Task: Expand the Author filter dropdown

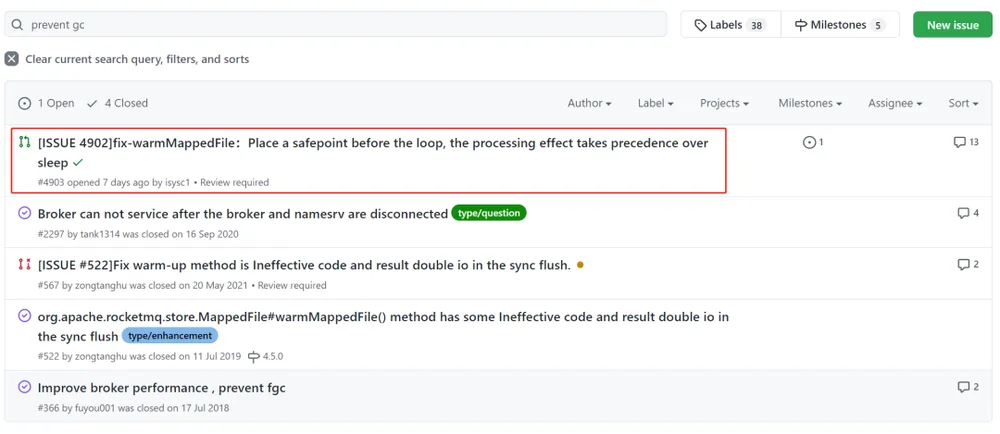Action: tap(589, 103)
